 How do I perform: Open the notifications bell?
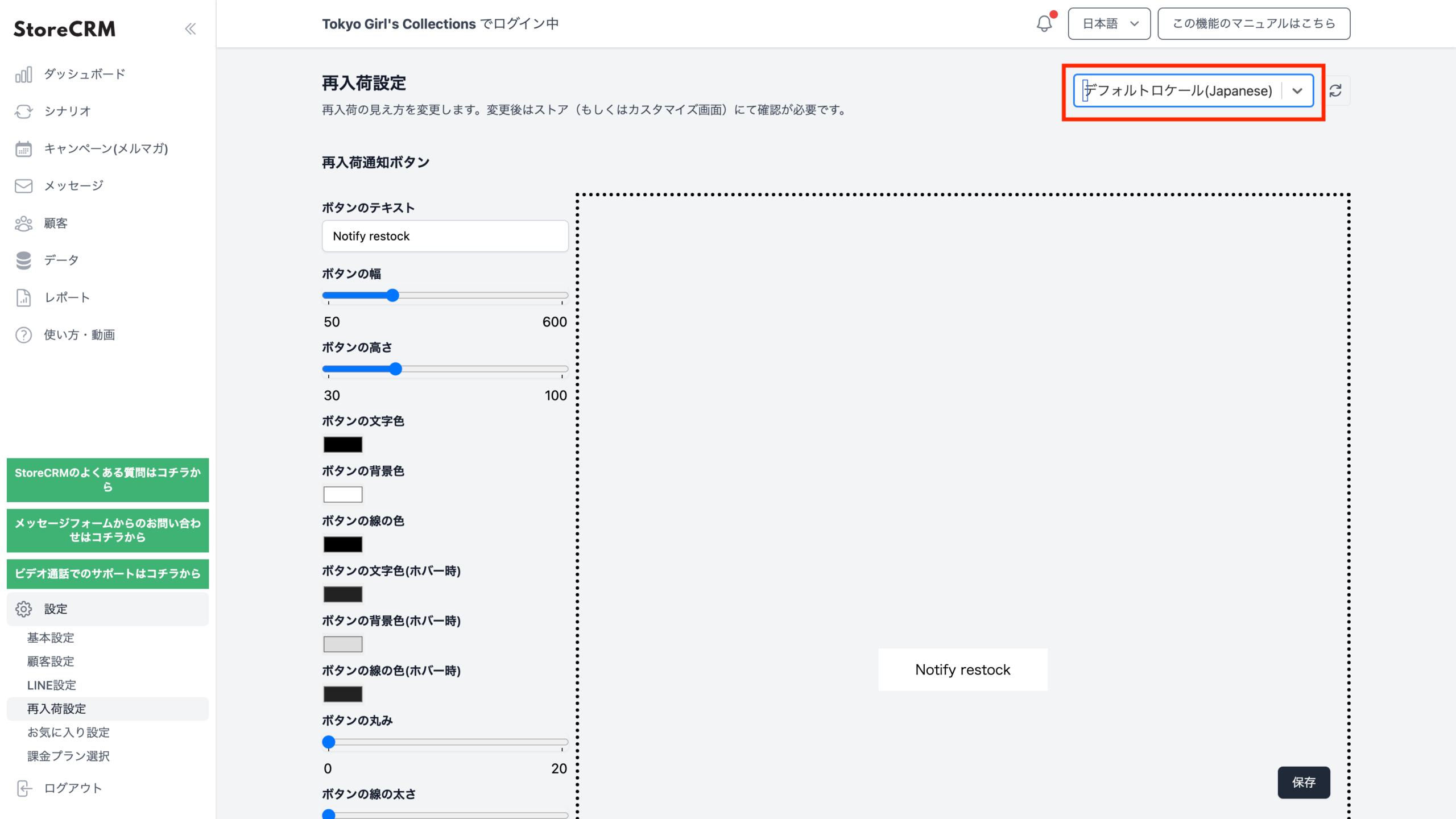(1044, 24)
